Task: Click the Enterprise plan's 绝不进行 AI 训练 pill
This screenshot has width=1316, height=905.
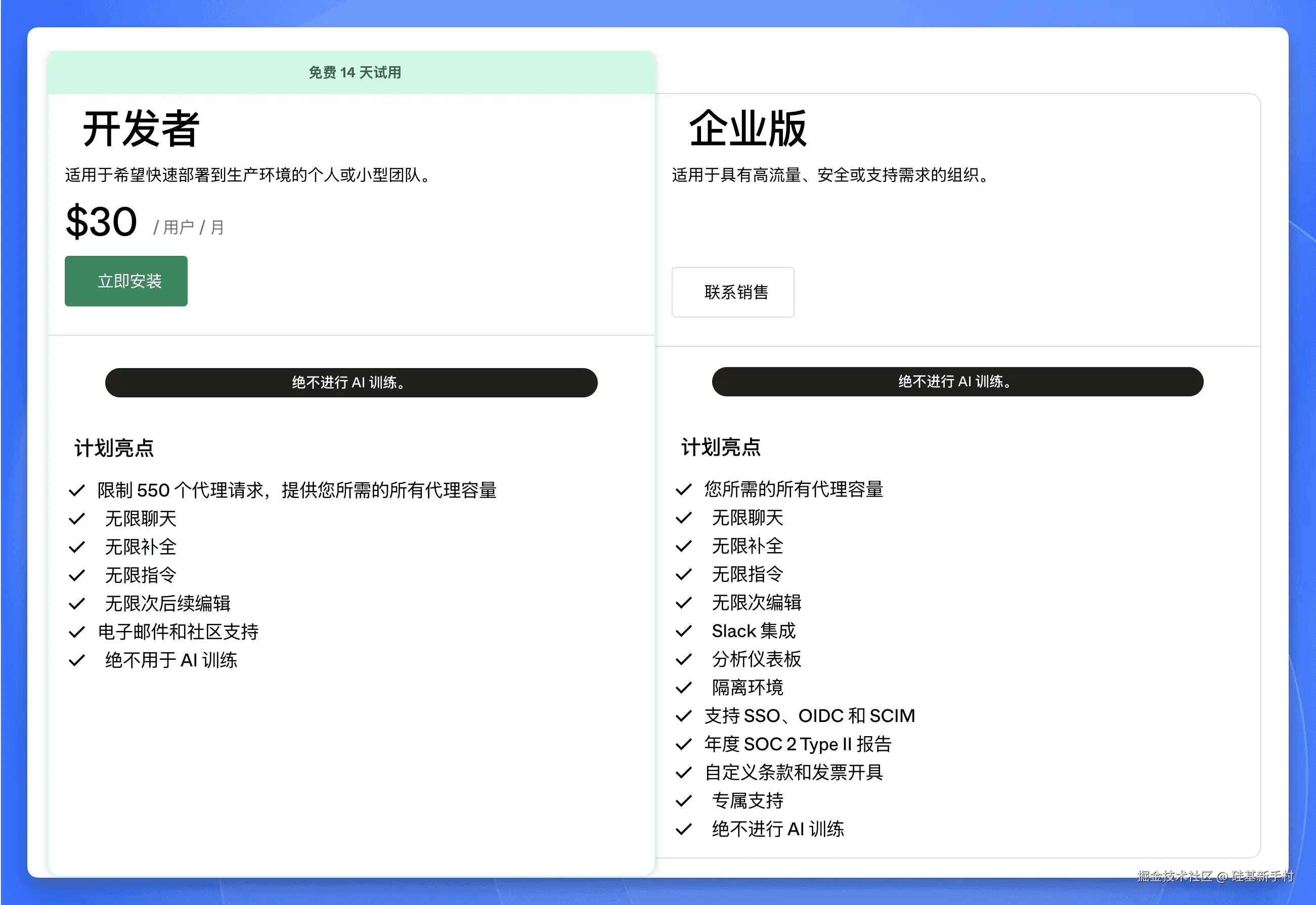Action: pos(957,382)
